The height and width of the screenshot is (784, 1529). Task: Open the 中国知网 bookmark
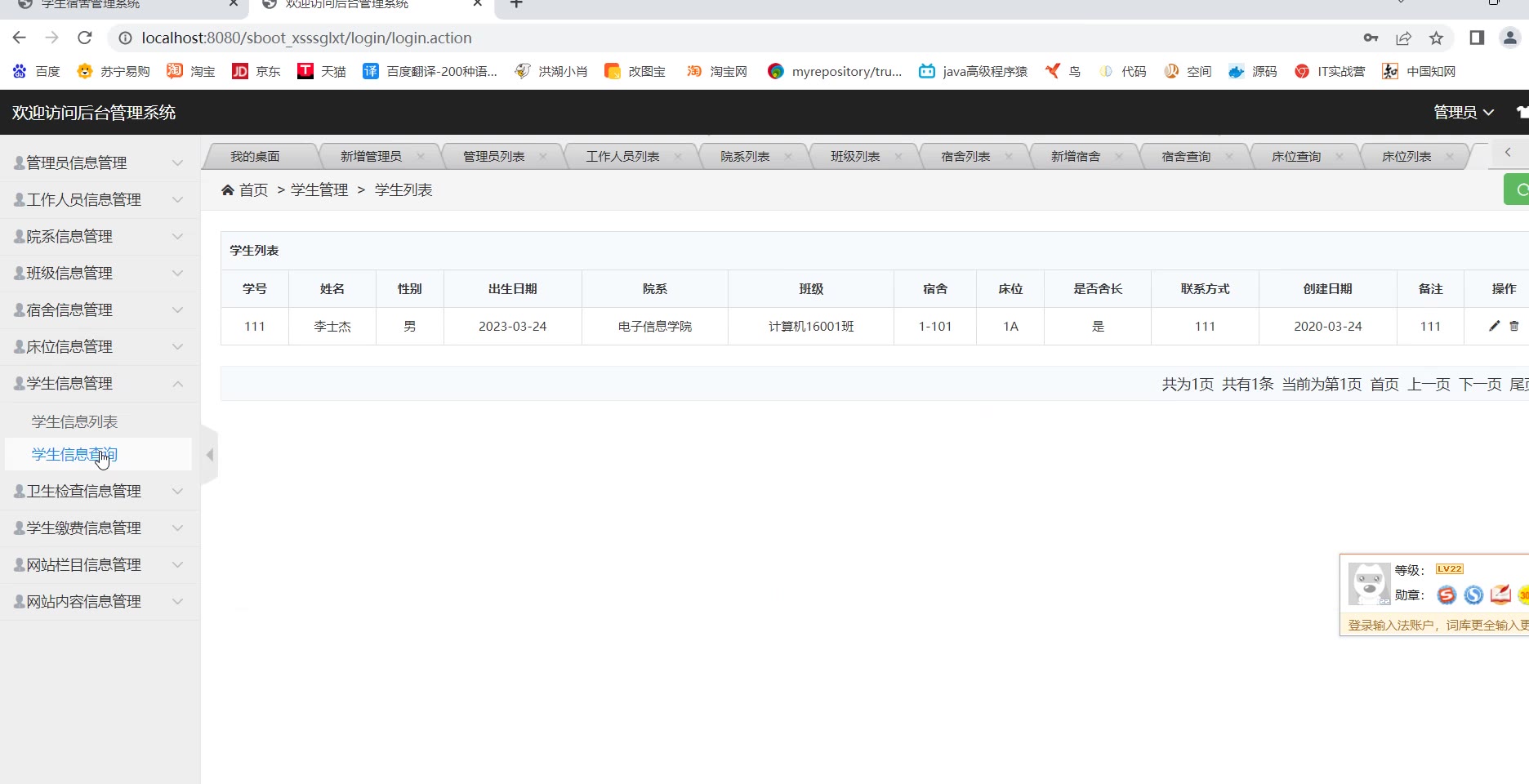(1419, 71)
